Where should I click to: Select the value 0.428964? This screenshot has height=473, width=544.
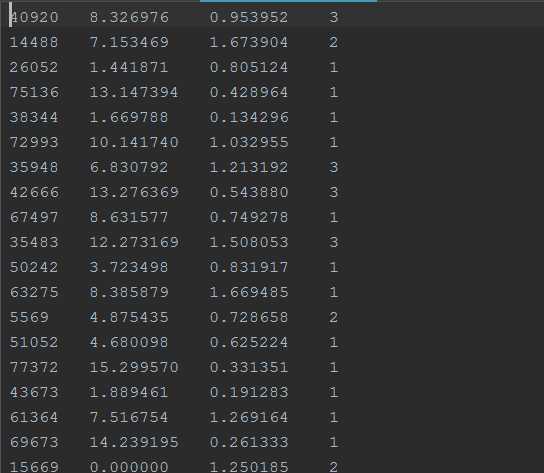click(x=249, y=92)
